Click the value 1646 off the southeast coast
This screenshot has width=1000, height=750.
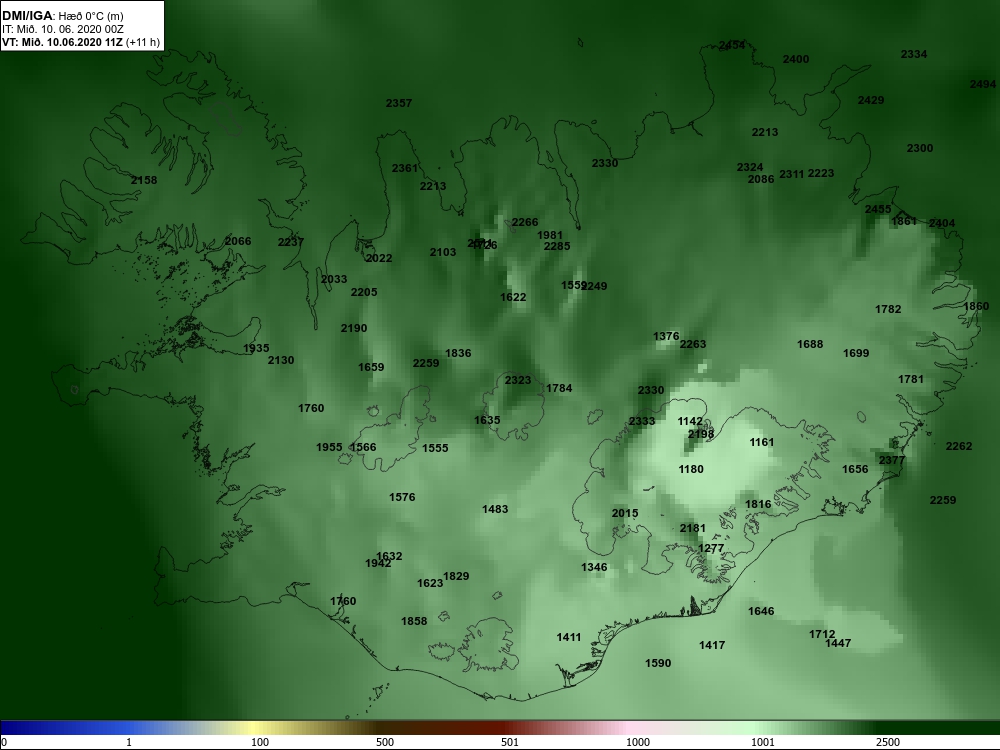[x=761, y=611]
